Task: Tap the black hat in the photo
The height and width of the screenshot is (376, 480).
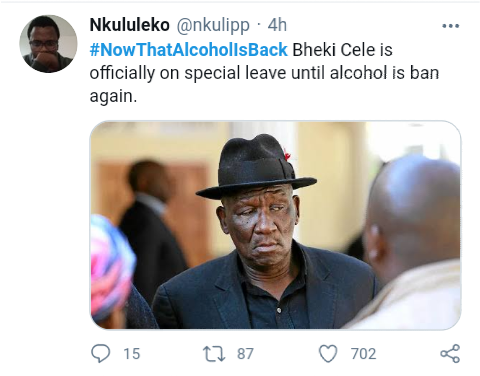Action: coord(256,167)
